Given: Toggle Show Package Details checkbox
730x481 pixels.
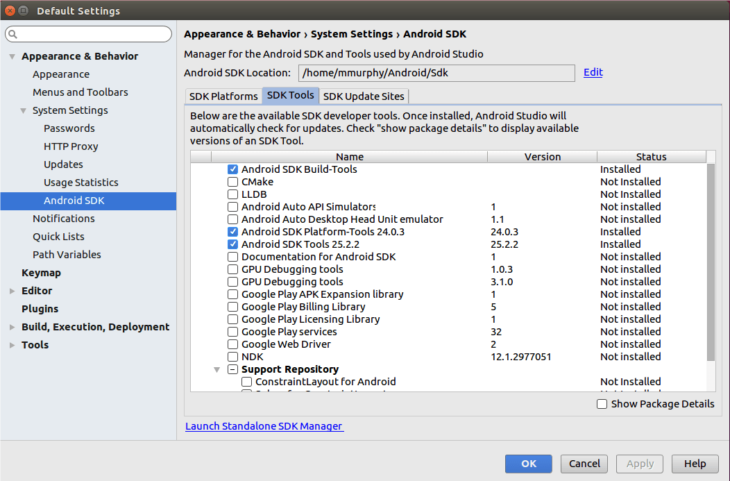Looking at the screenshot, I should pos(602,404).
